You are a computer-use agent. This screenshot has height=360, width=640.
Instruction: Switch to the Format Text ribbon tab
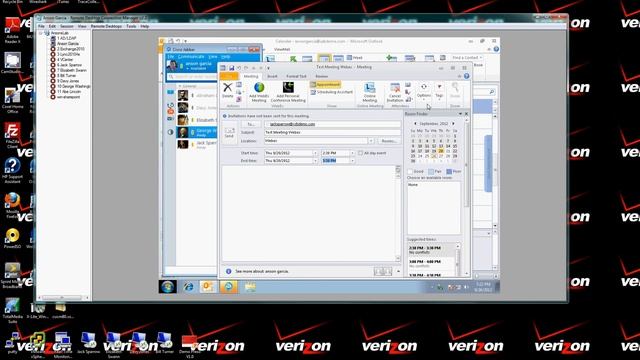coord(296,76)
